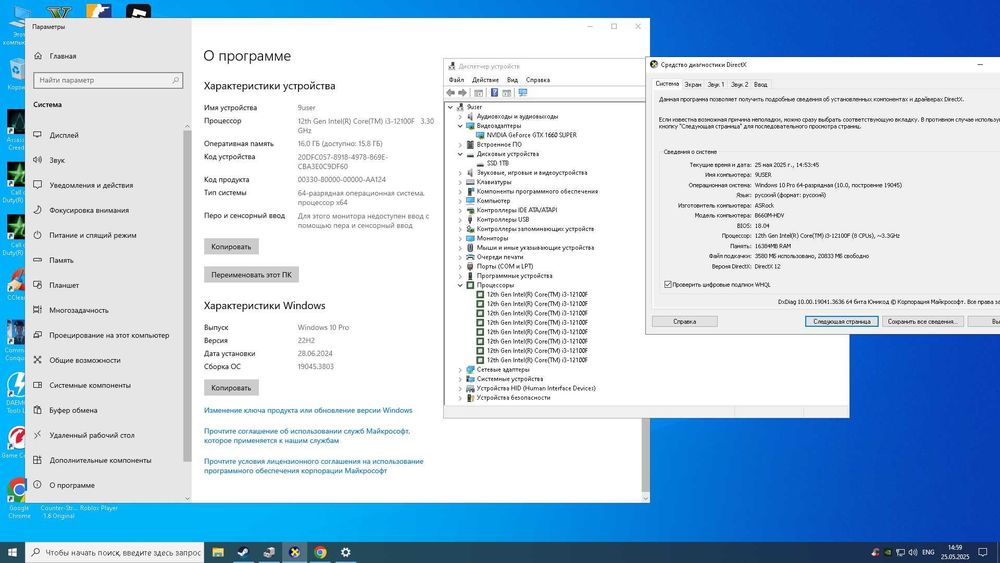The image size is (1000, 563).
Task: Click the taskbar search box
Action: point(115,552)
